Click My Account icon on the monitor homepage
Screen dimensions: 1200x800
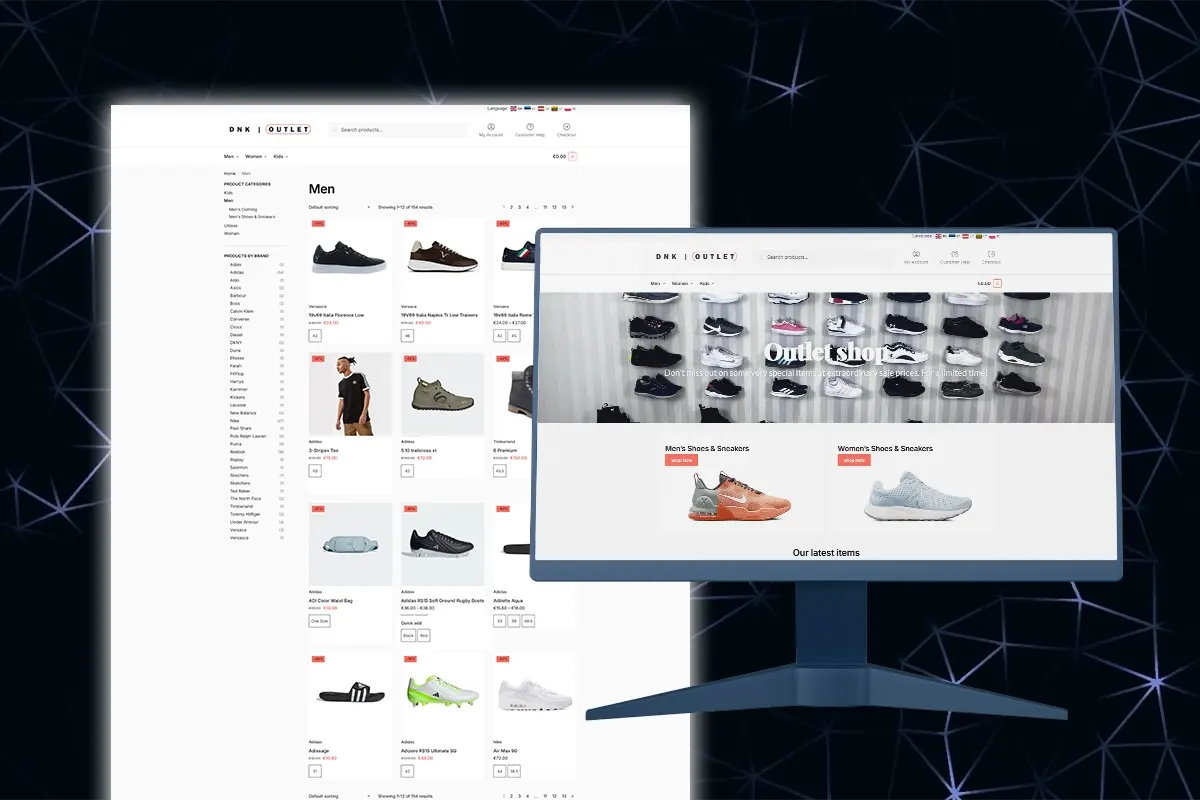click(915, 255)
